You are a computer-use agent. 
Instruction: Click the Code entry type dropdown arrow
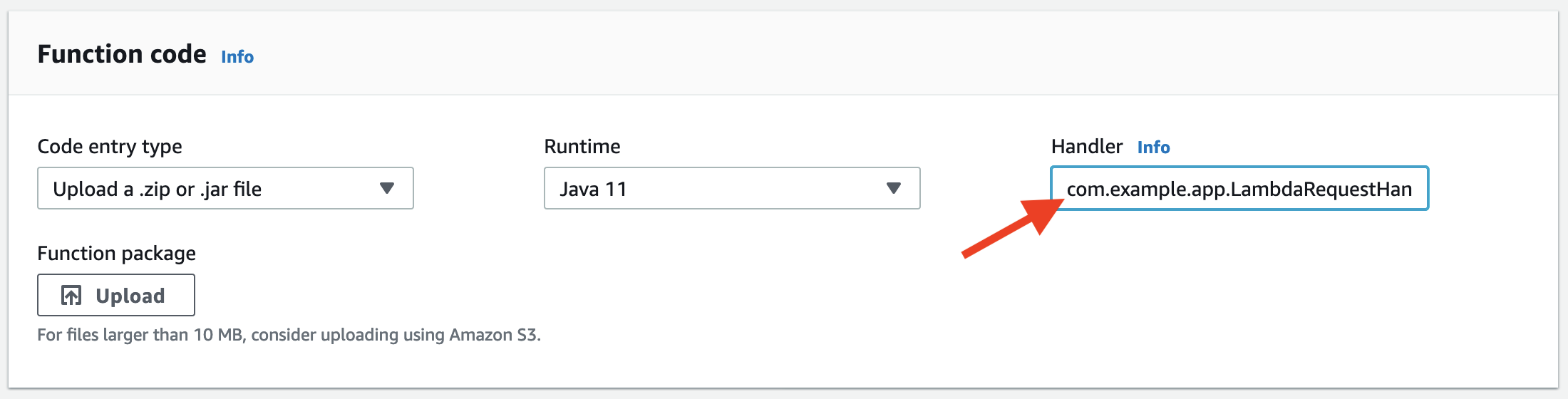(387, 188)
